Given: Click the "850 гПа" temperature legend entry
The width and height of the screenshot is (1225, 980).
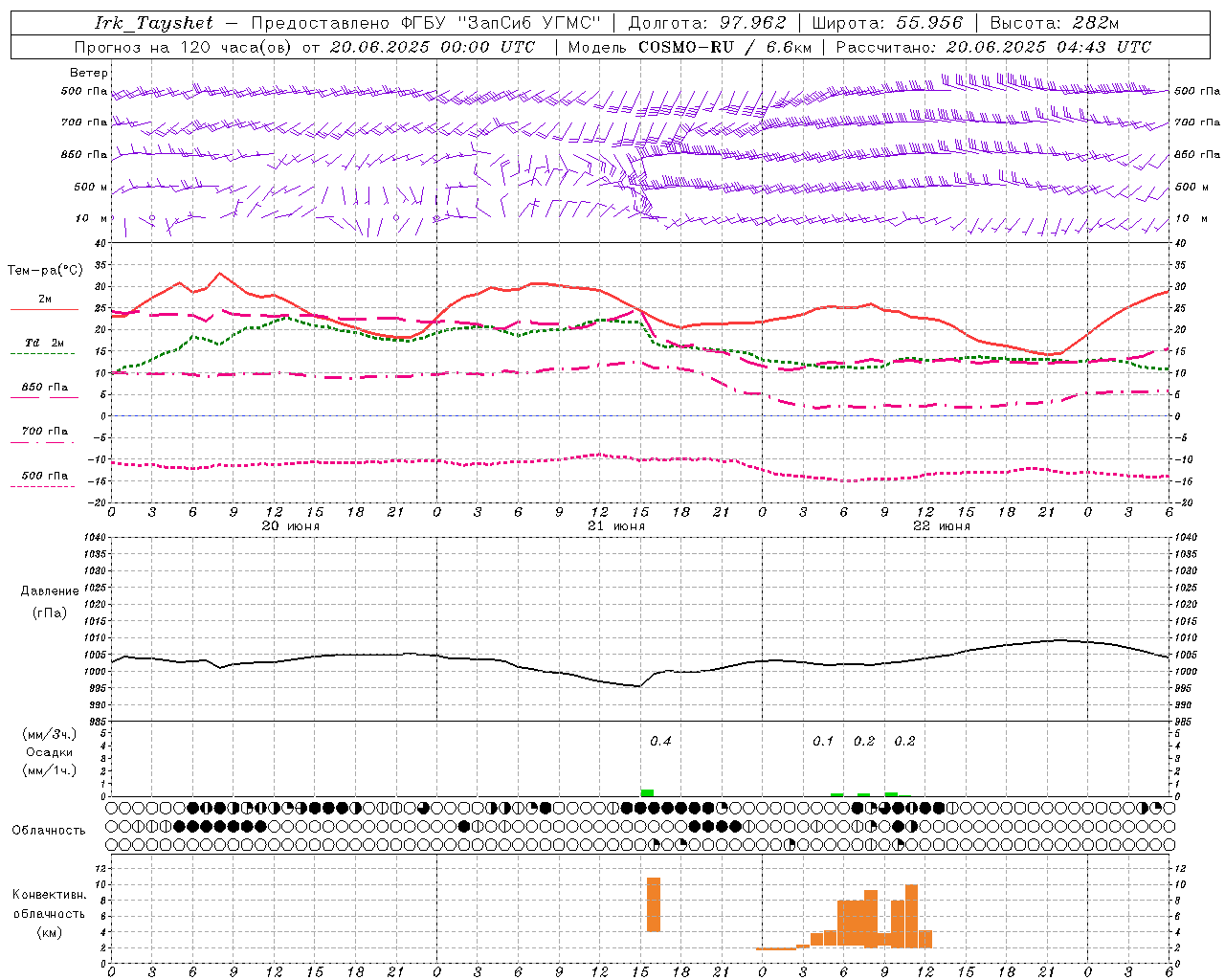Looking at the screenshot, I should click(45, 388).
